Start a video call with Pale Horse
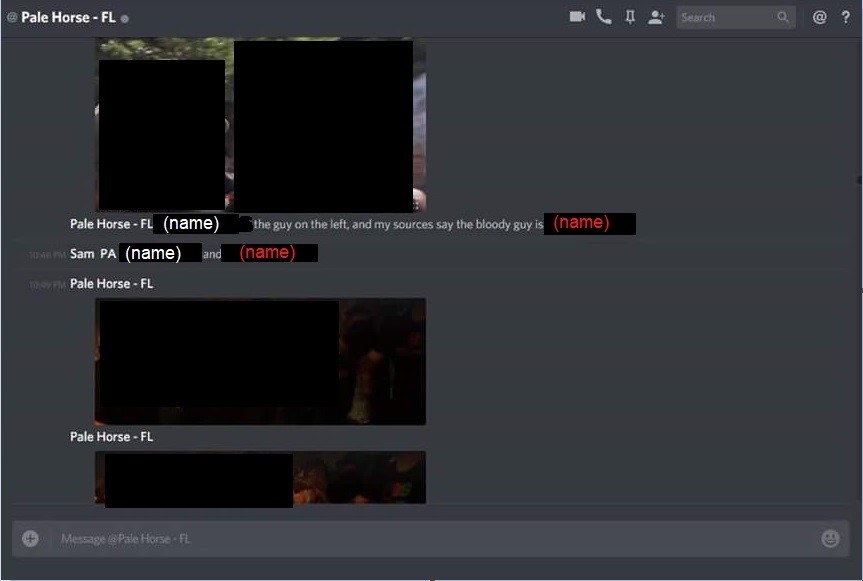Image resolution: width=863 pixels, height=581 pixels. coord(577,17)
